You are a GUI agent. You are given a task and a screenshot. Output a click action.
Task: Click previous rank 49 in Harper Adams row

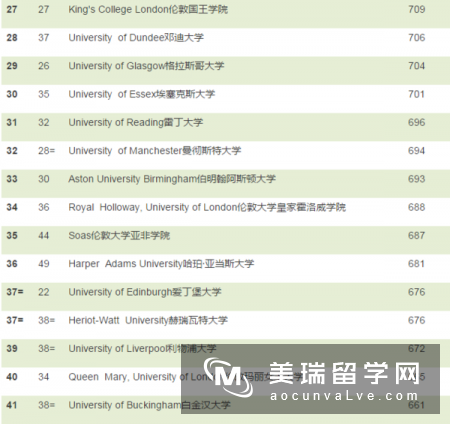tap(43, 264)
